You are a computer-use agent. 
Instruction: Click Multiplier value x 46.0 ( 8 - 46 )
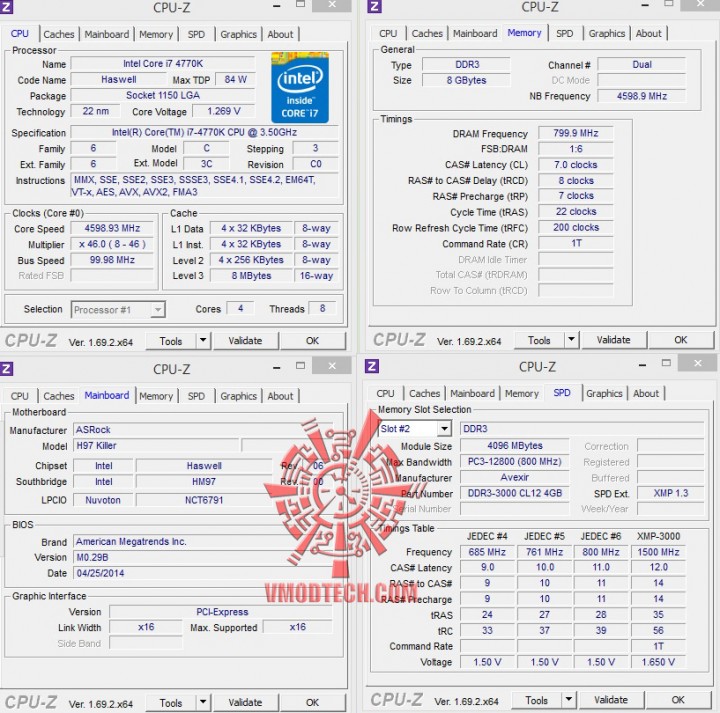tap(112, 244)
